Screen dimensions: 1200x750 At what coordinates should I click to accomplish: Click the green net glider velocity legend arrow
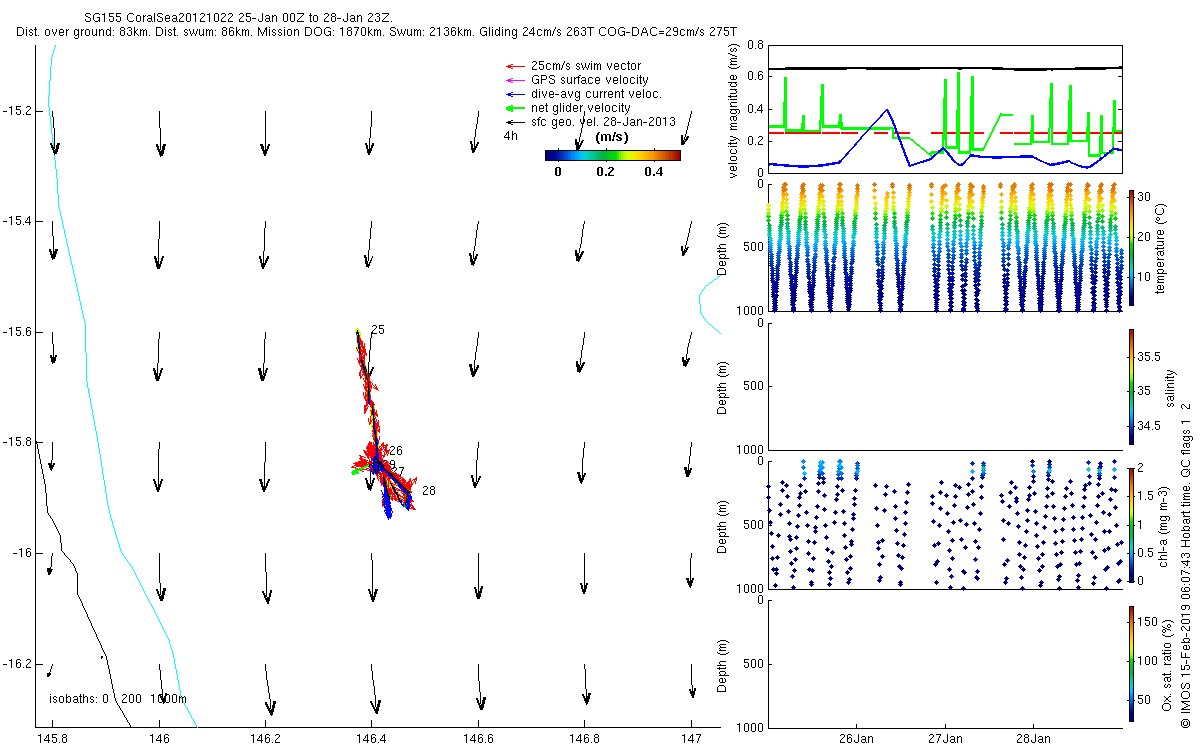pos(516,107)
